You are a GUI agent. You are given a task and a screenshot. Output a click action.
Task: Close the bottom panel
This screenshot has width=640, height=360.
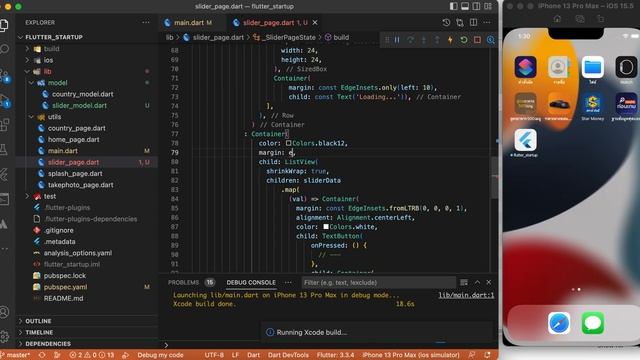(x=489, y=282)
